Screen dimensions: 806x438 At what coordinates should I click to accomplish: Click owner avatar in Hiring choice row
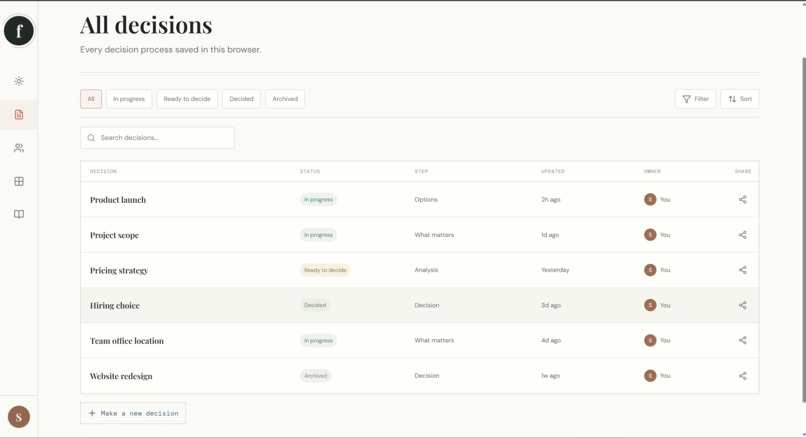(650, 305)
